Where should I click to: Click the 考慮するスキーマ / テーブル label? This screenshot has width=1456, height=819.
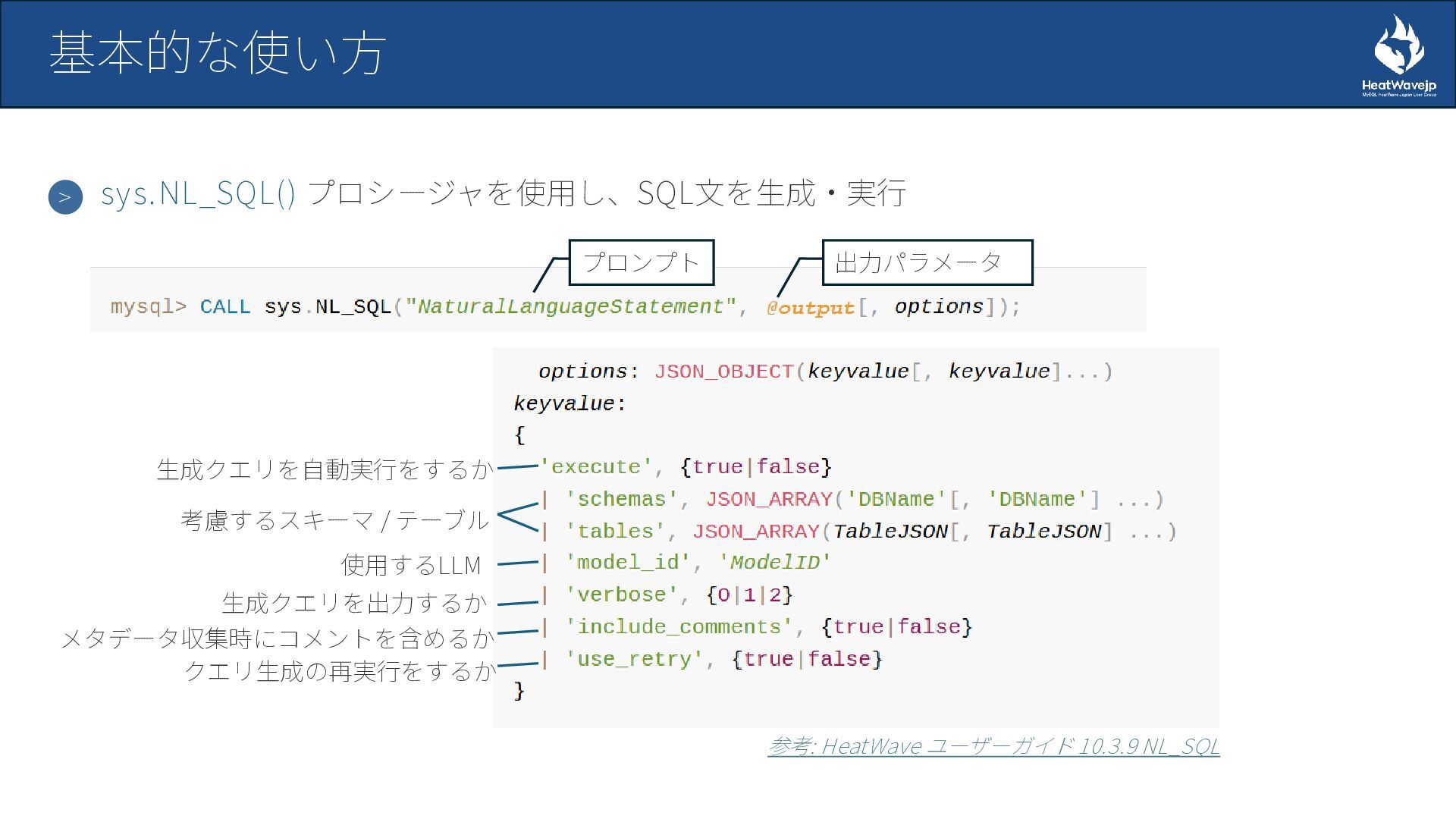tap(334, 520)
